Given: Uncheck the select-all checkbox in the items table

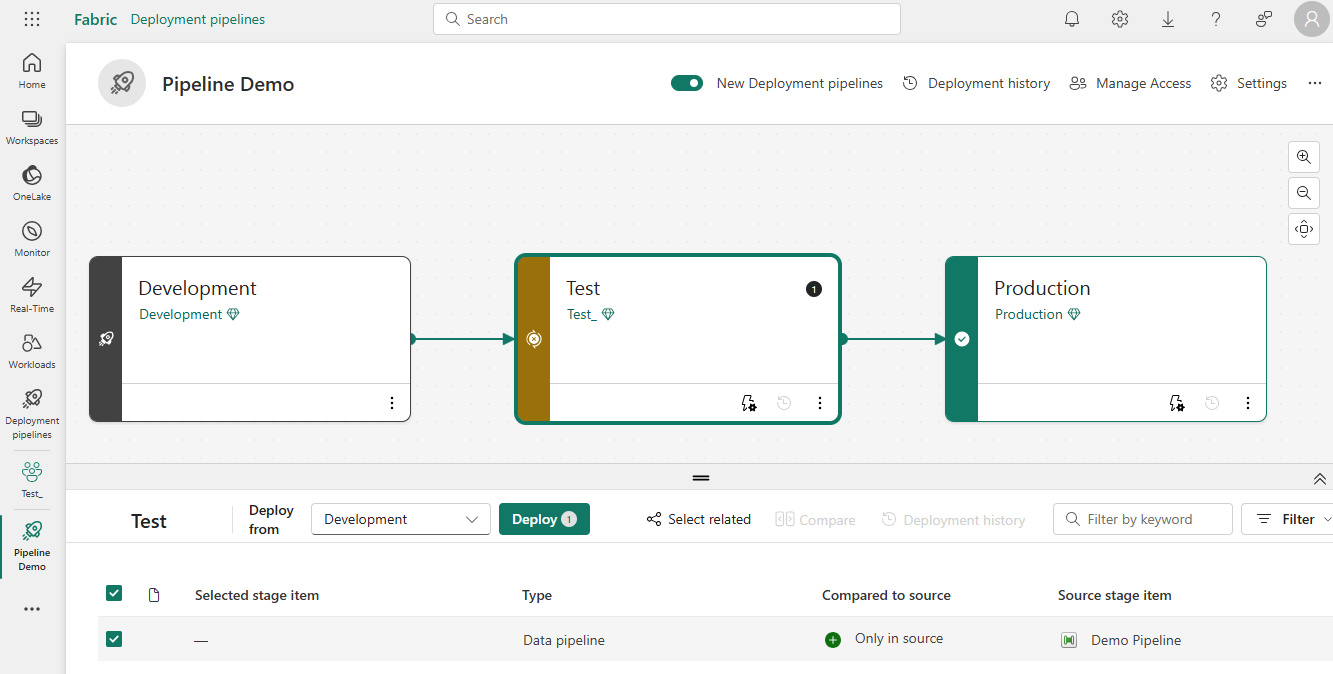Looking at the screenshot, I should [x=114, y=592].
